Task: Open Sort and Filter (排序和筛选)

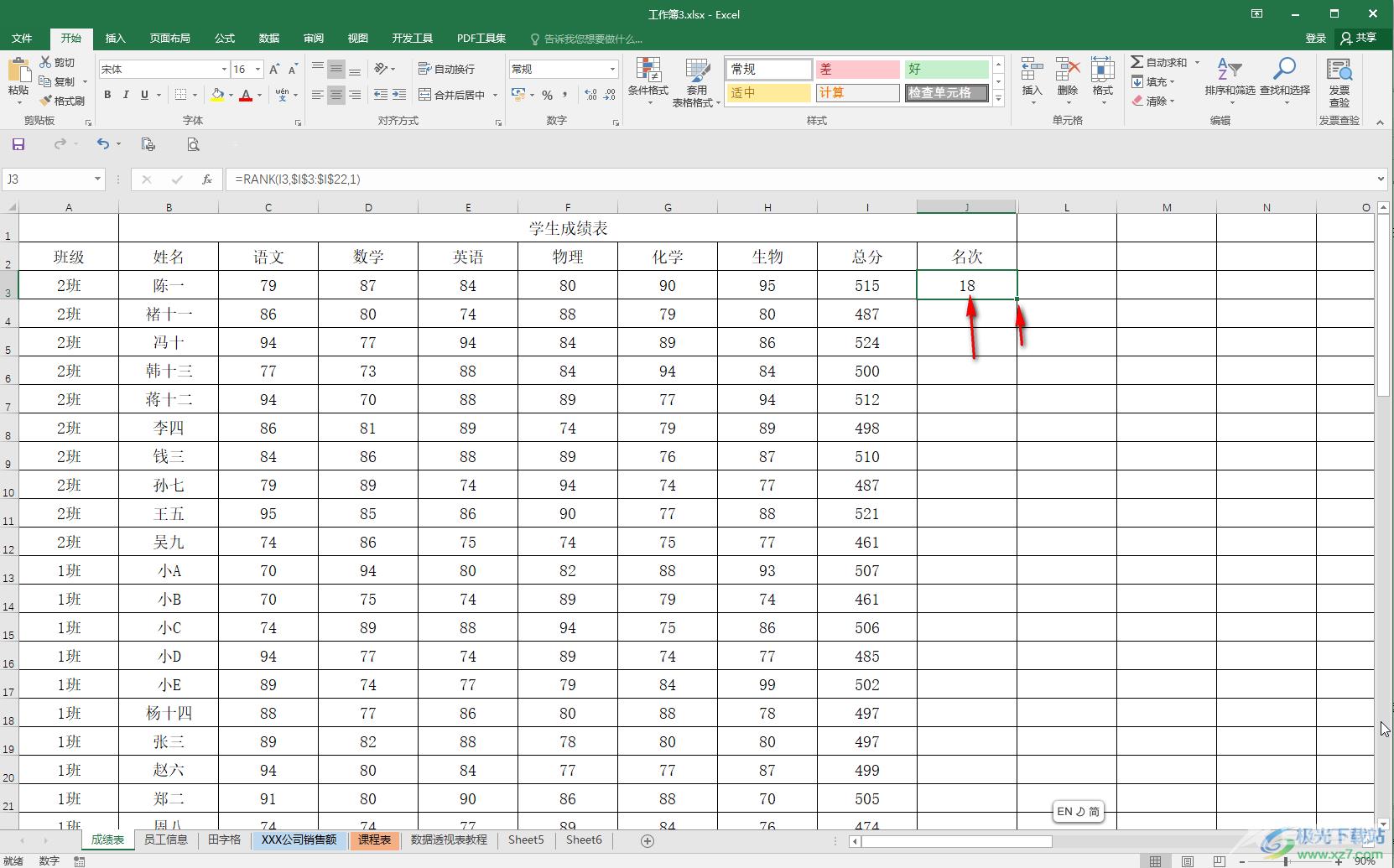Action: [1230, 81]
